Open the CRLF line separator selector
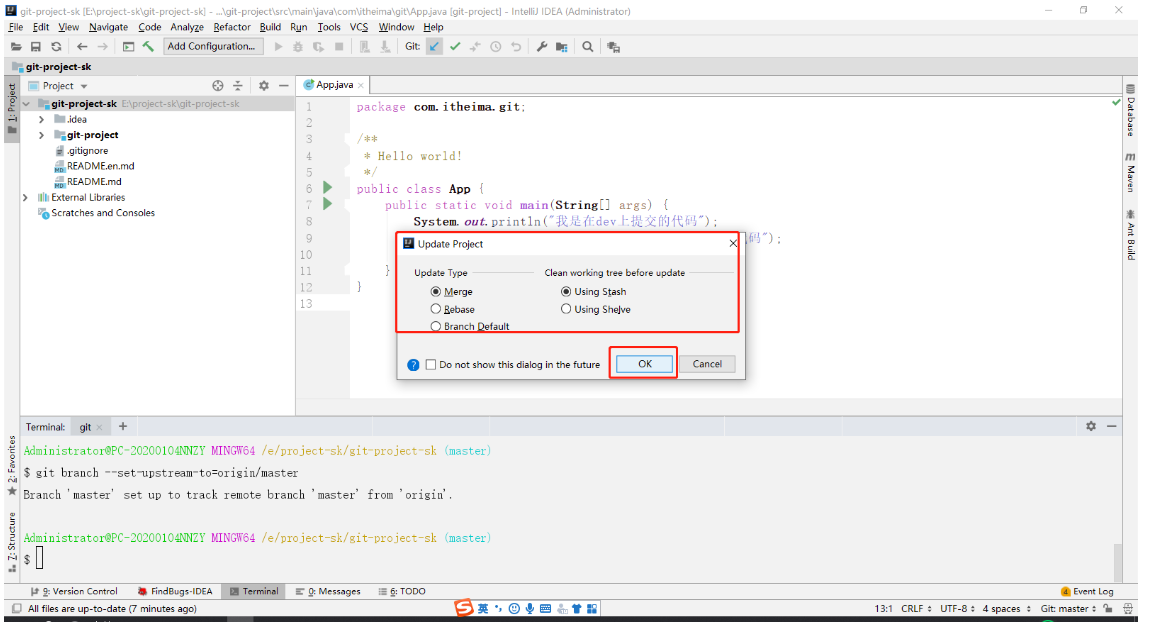This screenshot has height=627, width=1149. point(917,609)
